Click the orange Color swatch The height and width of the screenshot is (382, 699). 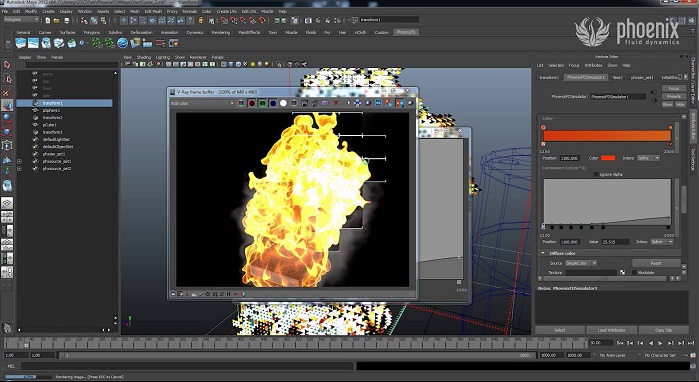(608, 158)
